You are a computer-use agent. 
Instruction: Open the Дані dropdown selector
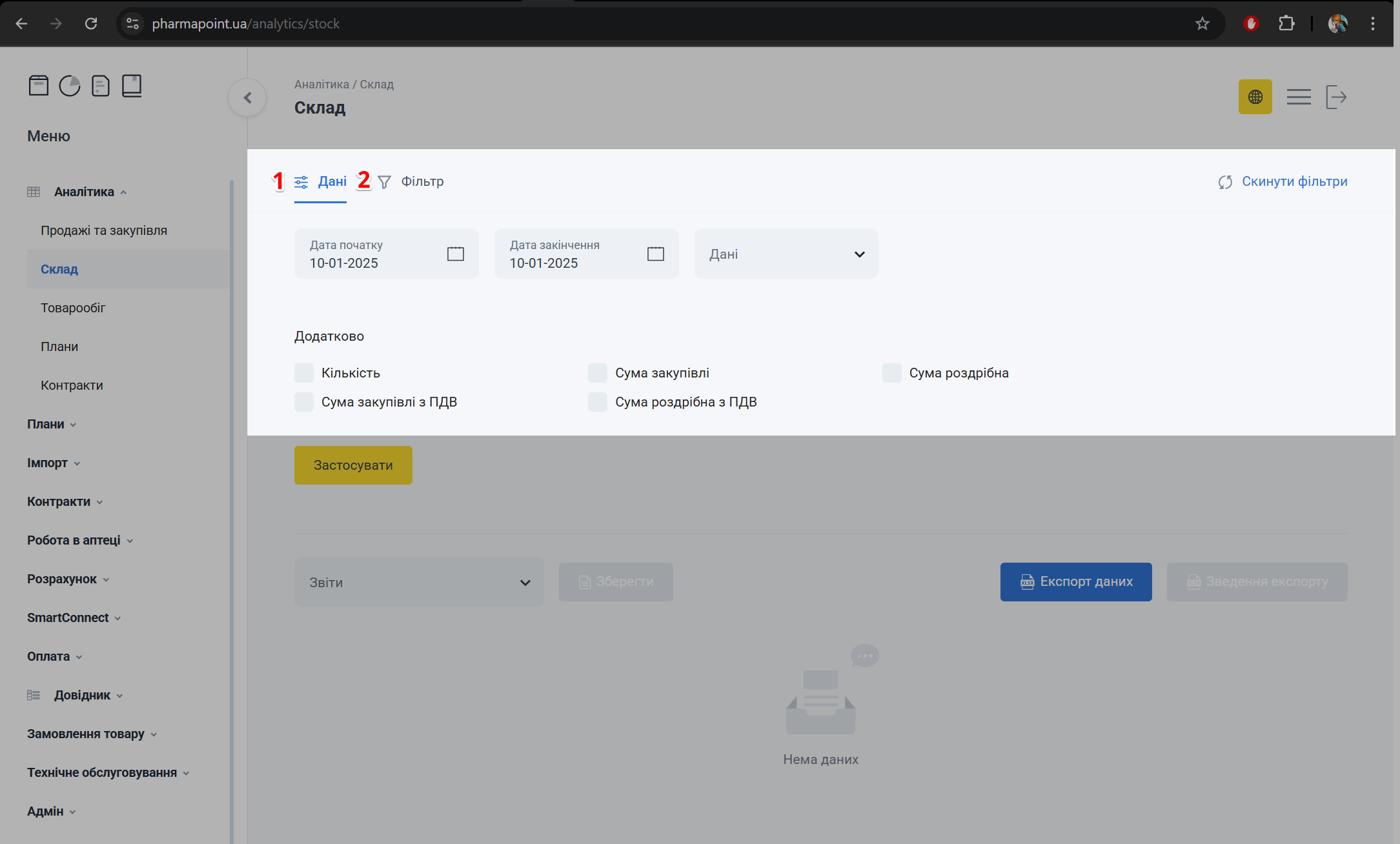786,254
